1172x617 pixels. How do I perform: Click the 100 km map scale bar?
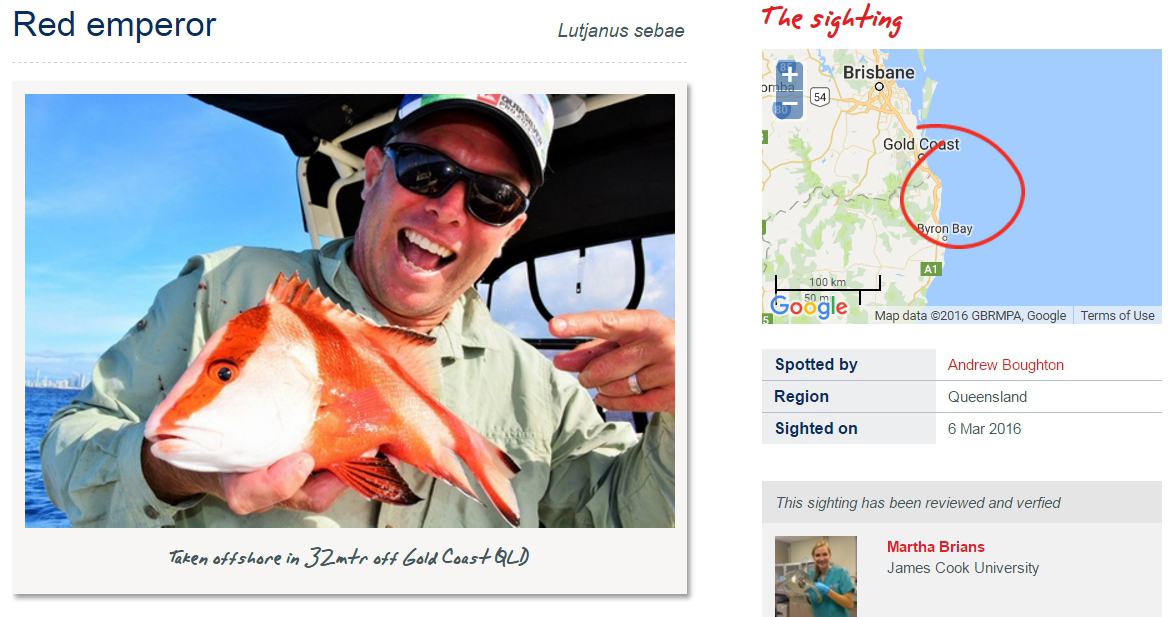click(x=827, y=285)
